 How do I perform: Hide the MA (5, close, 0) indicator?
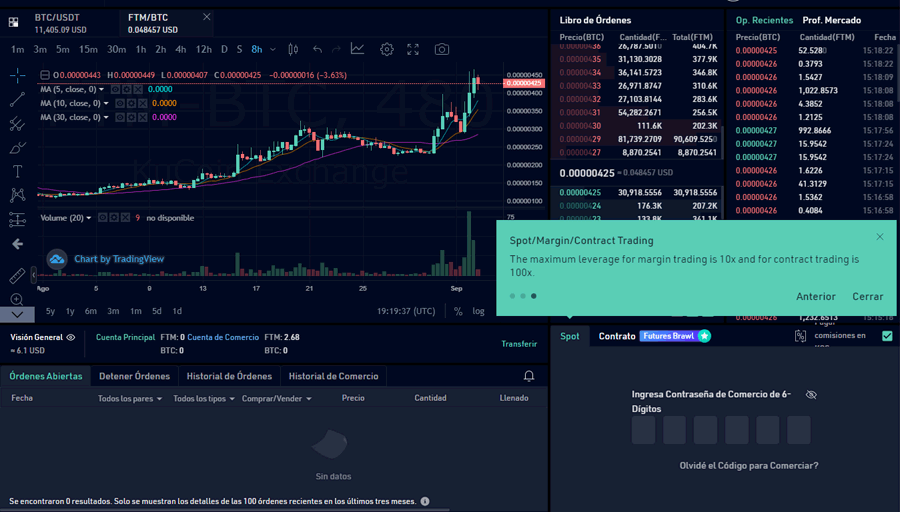pos(115,90)
